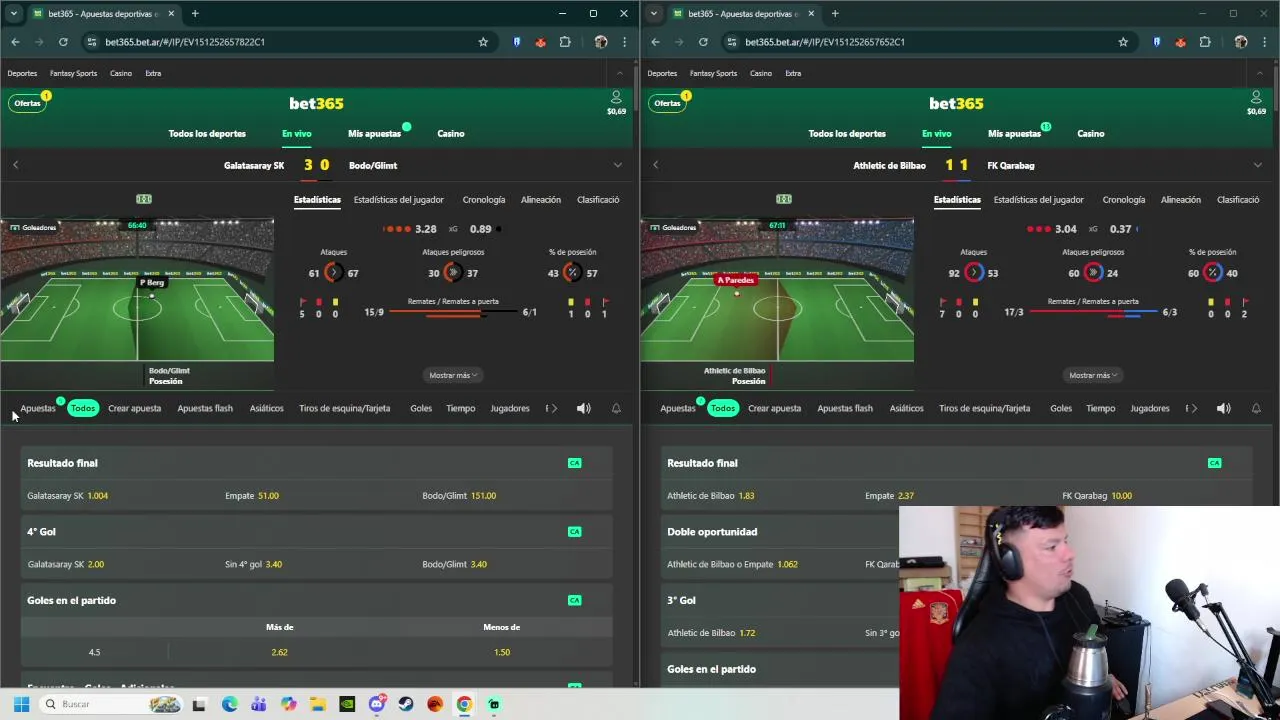Open Chrome menu in right window
Screen dimensions: 1280x720
[x=1264, y=42]
